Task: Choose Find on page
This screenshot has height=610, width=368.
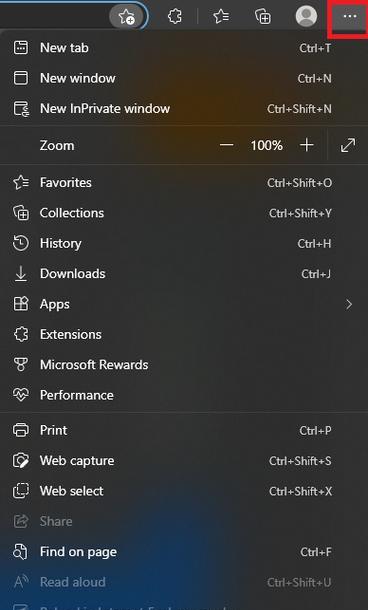Action: coord(184,552)
